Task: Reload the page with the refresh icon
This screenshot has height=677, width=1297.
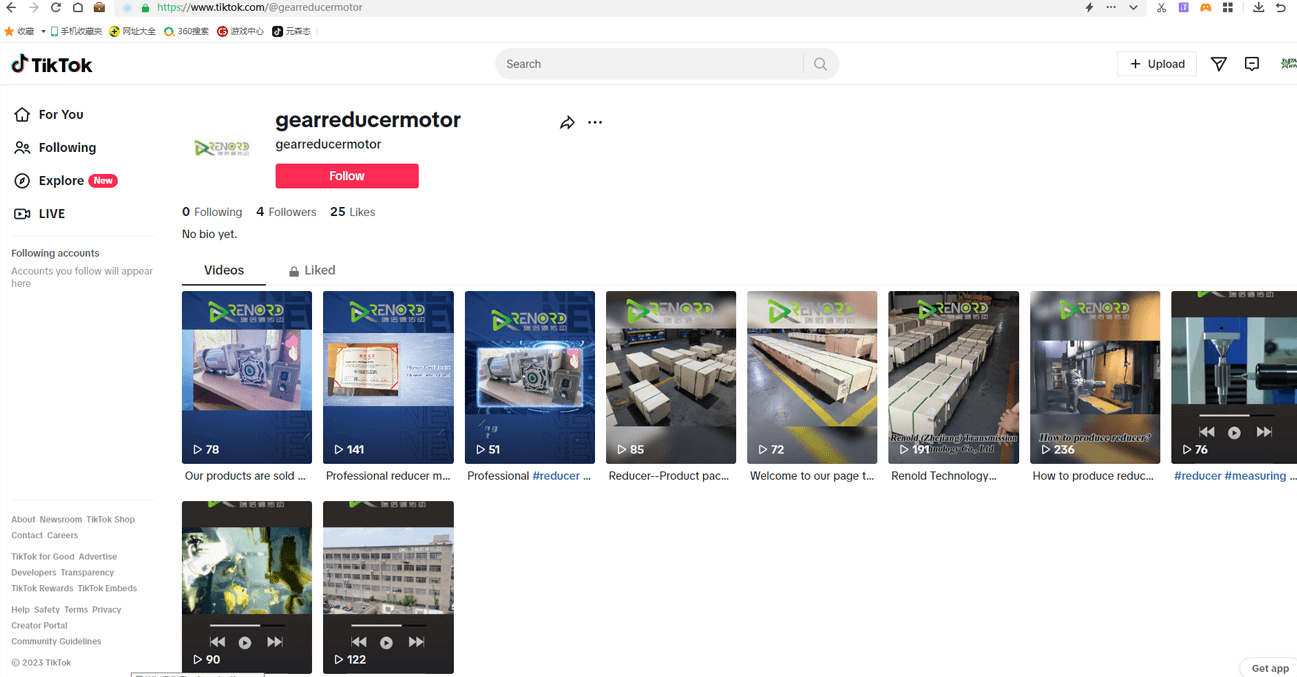Action: pos(56,7)
